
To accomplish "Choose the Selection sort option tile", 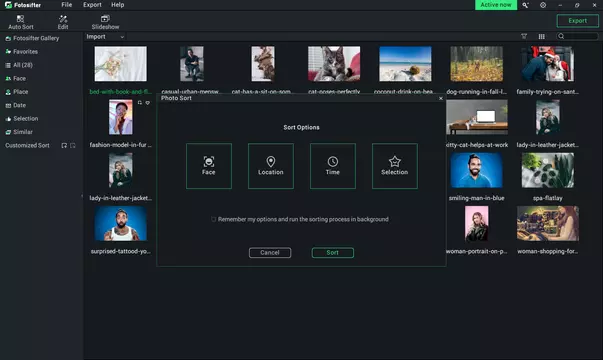I will (395, 166).
